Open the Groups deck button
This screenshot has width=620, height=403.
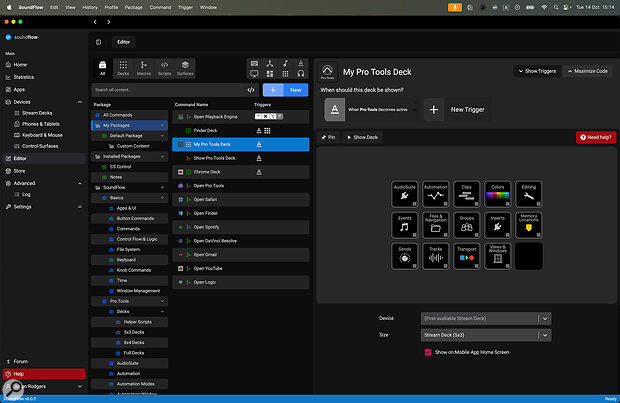click(x=467, y=225)
